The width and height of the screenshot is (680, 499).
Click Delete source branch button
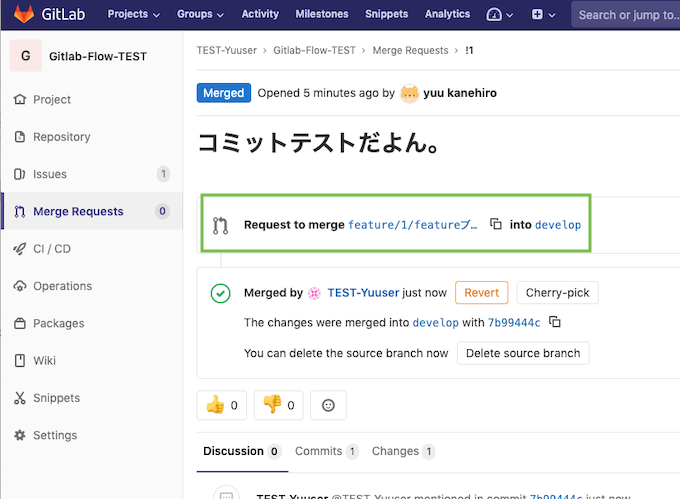click(523, 353)
